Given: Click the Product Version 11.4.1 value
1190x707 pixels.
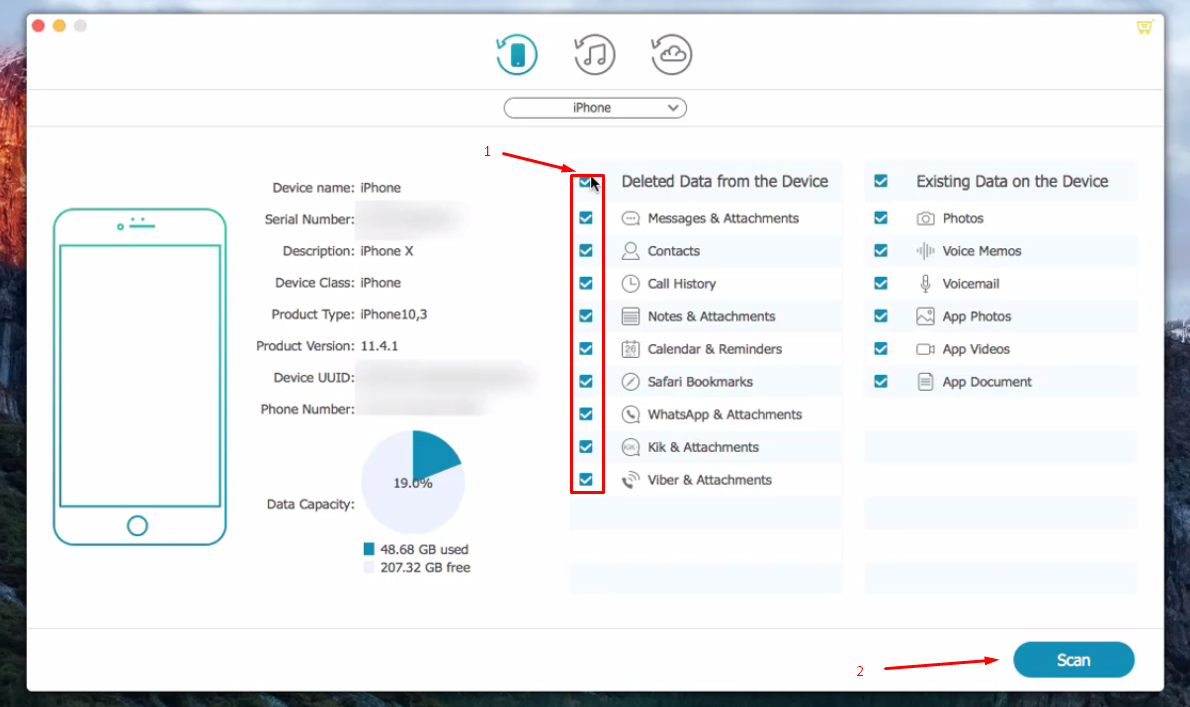Looking at the screenshot, I should 379,346.
